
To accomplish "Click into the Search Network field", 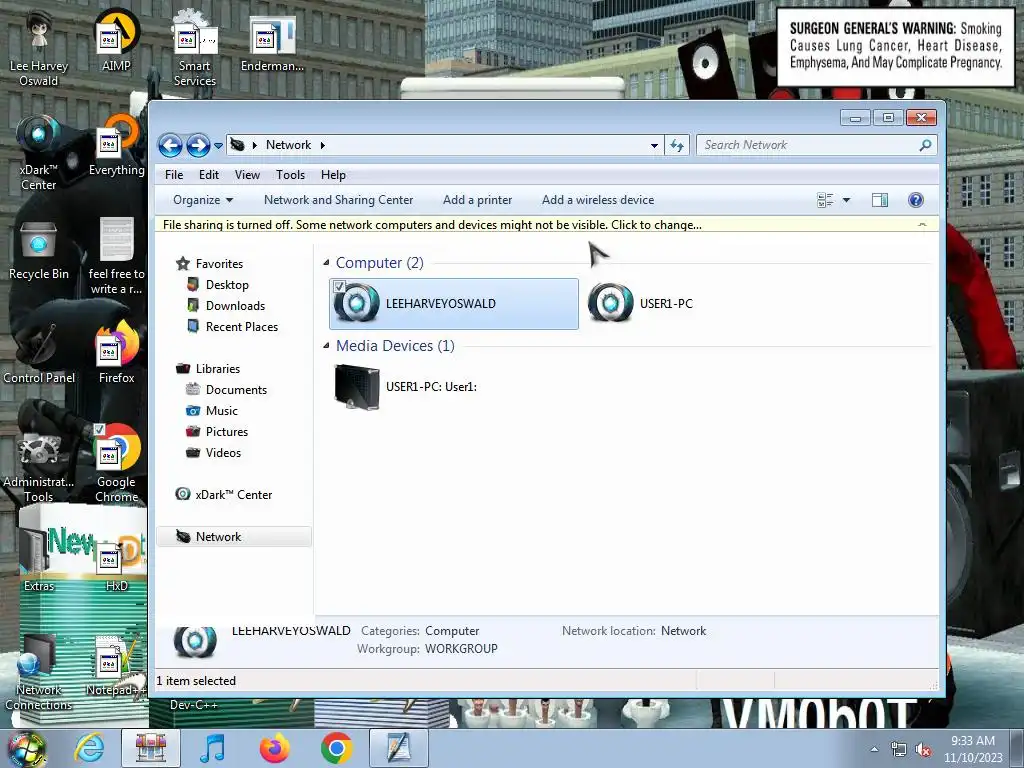I will [x=808, y=145].
